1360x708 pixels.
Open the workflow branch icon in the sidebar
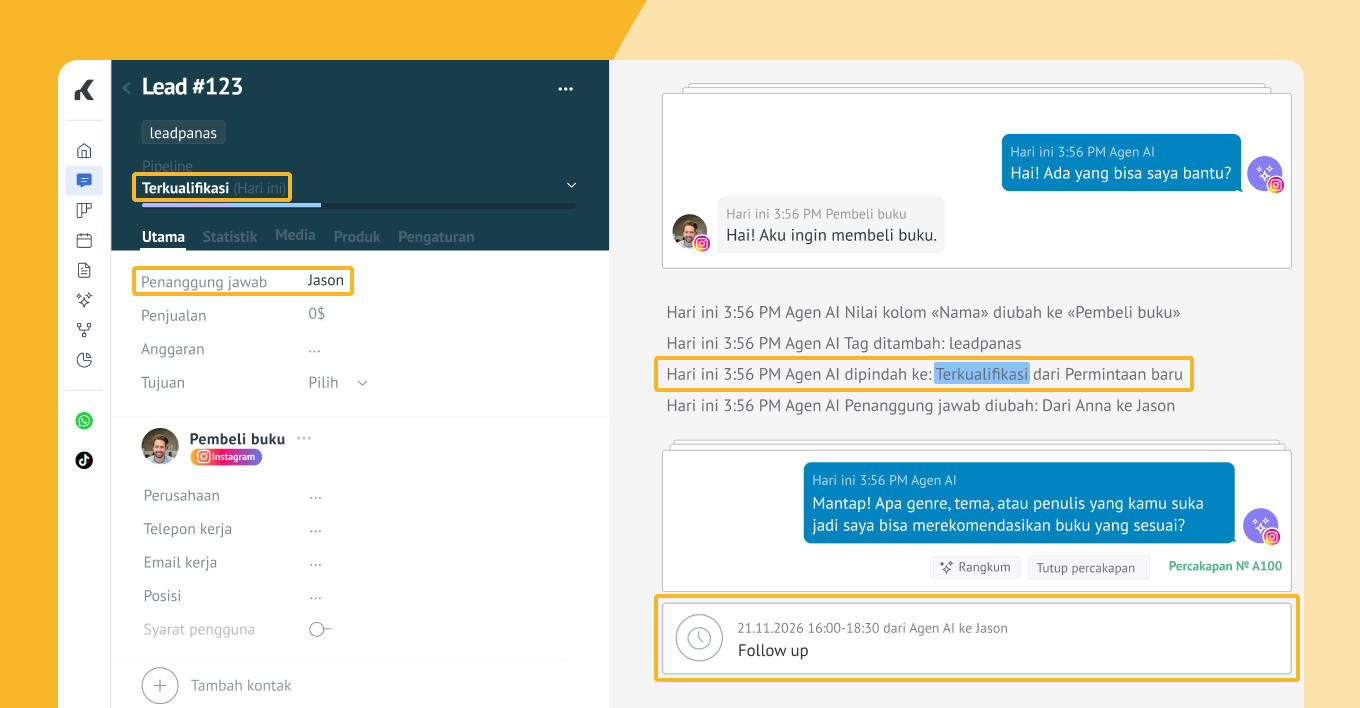click(x=84, y=329)
